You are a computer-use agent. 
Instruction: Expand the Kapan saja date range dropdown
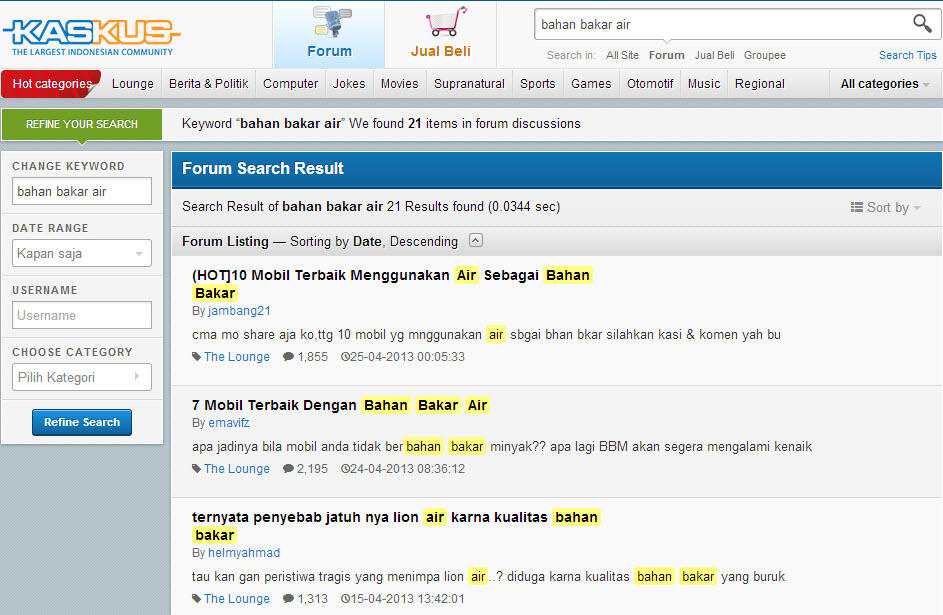click(x=82, y=254)
